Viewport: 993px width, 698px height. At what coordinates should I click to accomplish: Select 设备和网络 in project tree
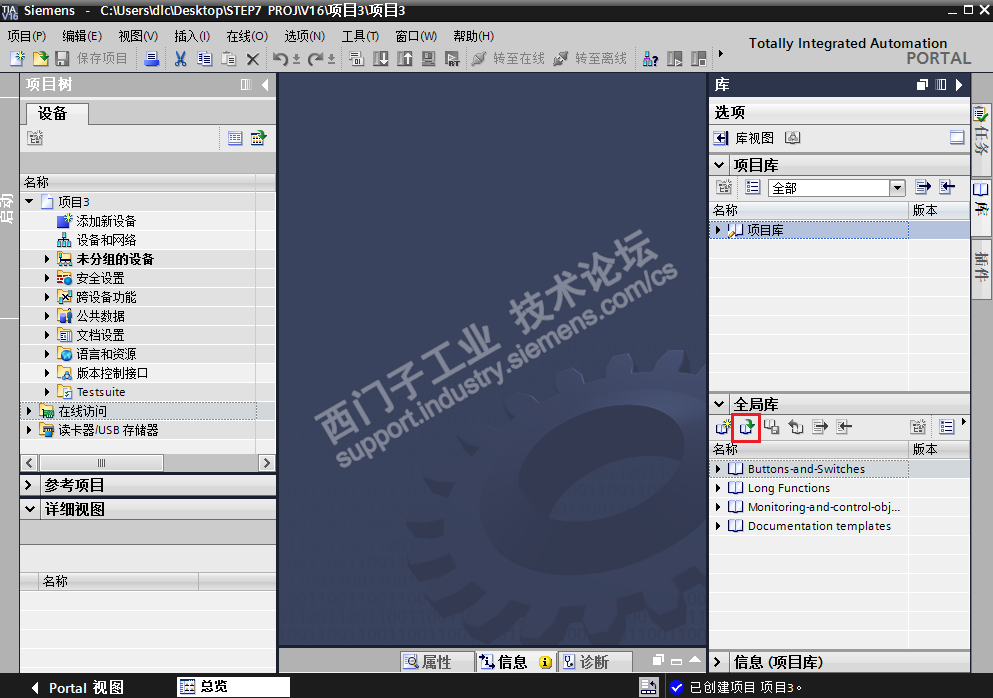coord(106,240)
